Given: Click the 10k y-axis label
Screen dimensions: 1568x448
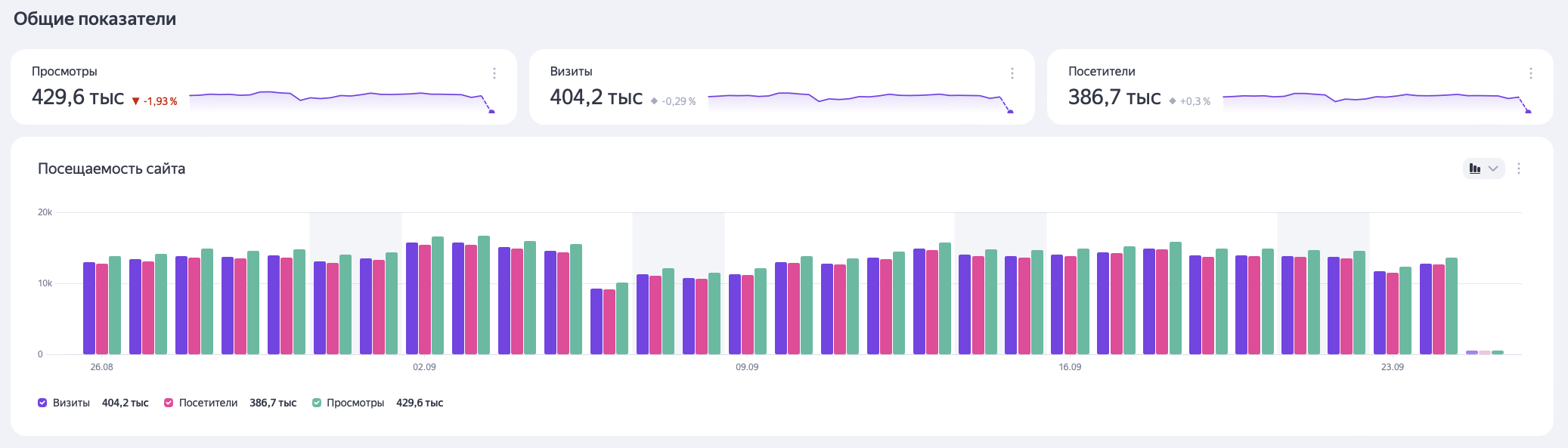Looking at the screenshot, I should coord(45,283).
